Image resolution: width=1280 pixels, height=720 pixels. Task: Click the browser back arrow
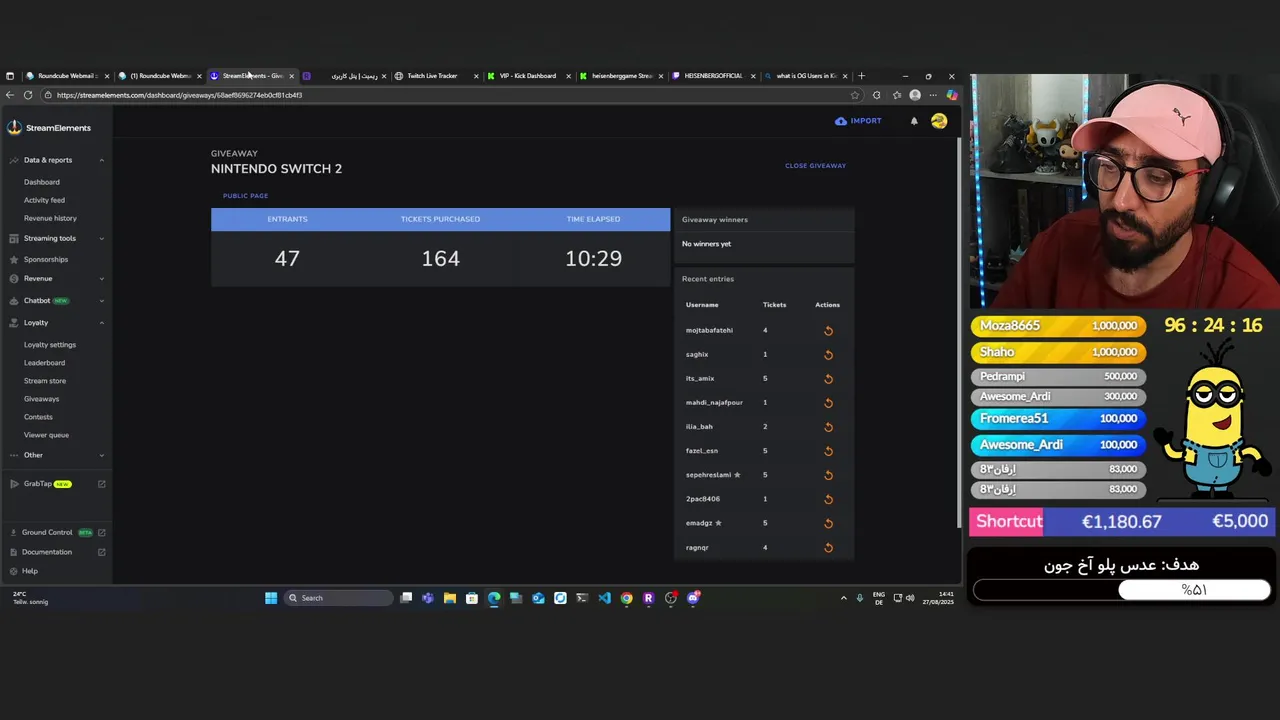(x=10, y=95)
